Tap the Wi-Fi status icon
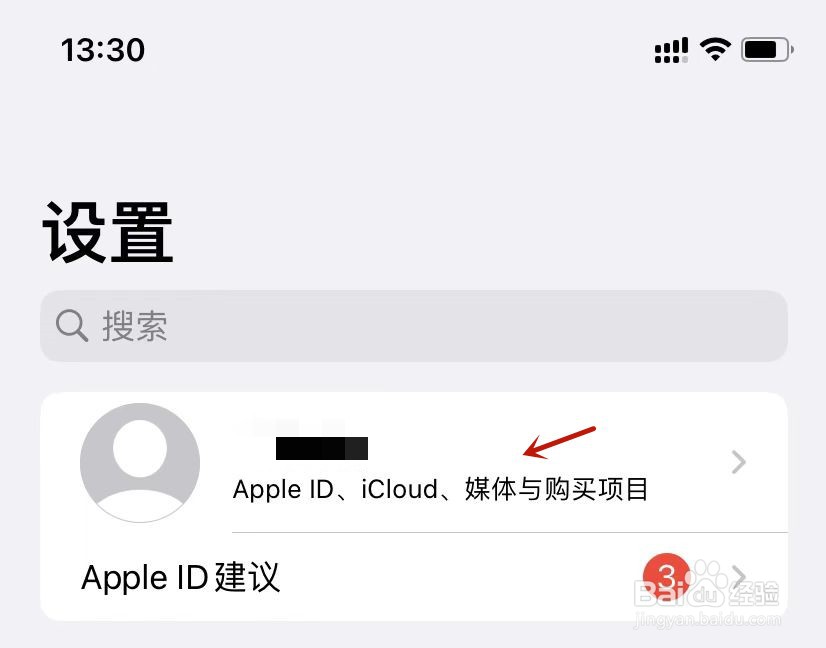Screen dimensions: 826x648 (x=715, y=50)
